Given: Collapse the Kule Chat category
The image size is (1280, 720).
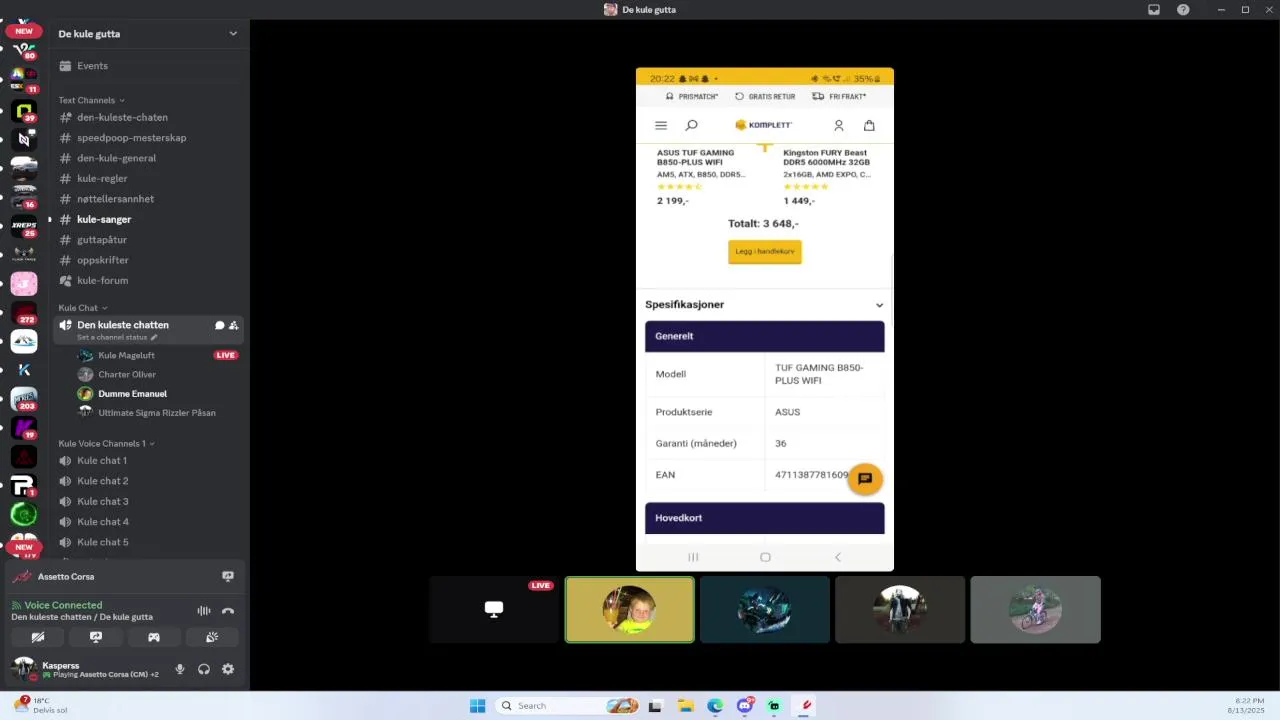Looking at the screenshot, I should [x=82, y=308].
